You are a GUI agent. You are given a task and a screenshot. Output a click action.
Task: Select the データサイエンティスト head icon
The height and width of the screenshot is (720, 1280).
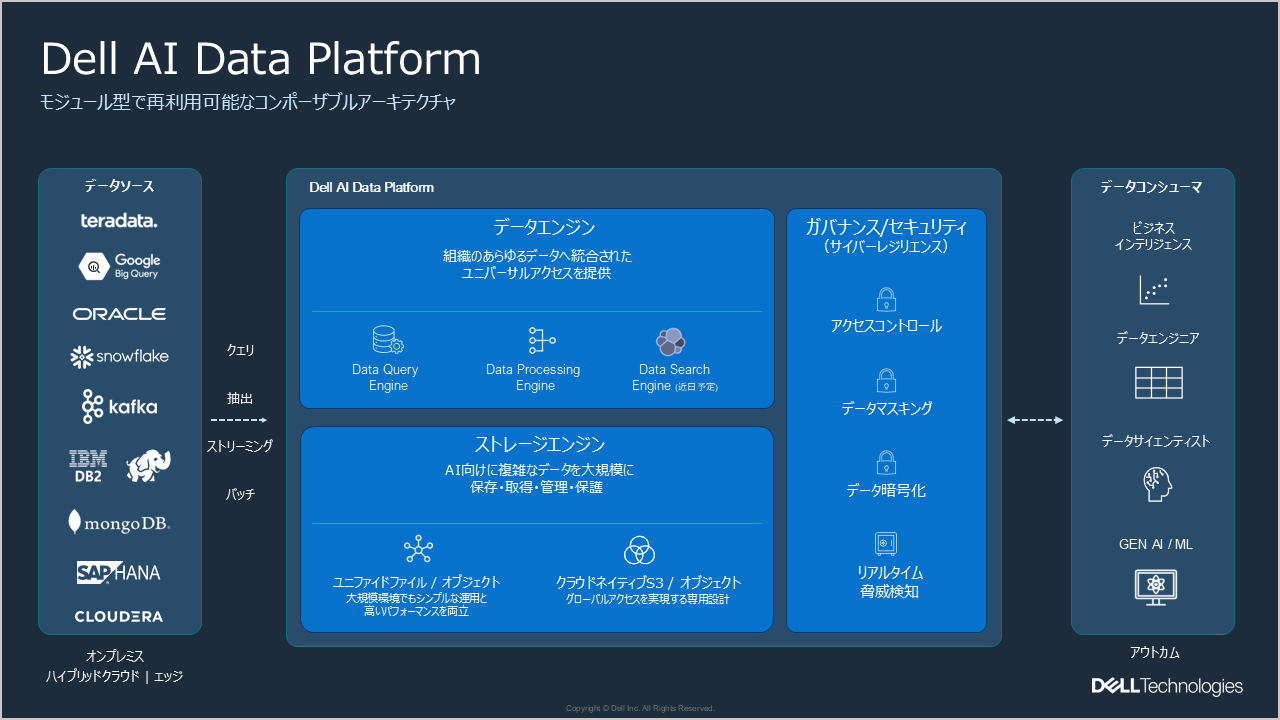[x=1157, y=484]
